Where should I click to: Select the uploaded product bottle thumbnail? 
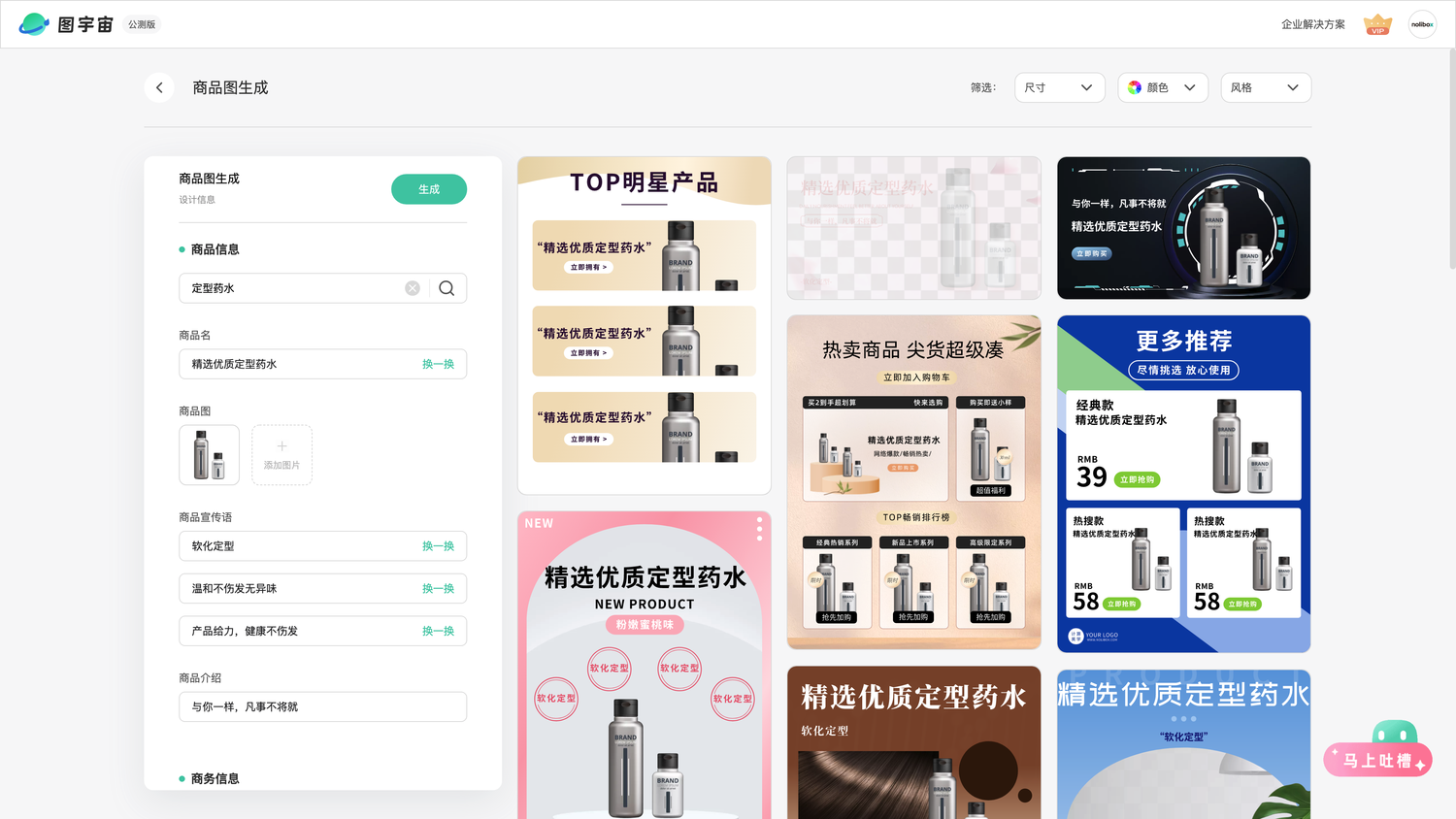point(209,455)
